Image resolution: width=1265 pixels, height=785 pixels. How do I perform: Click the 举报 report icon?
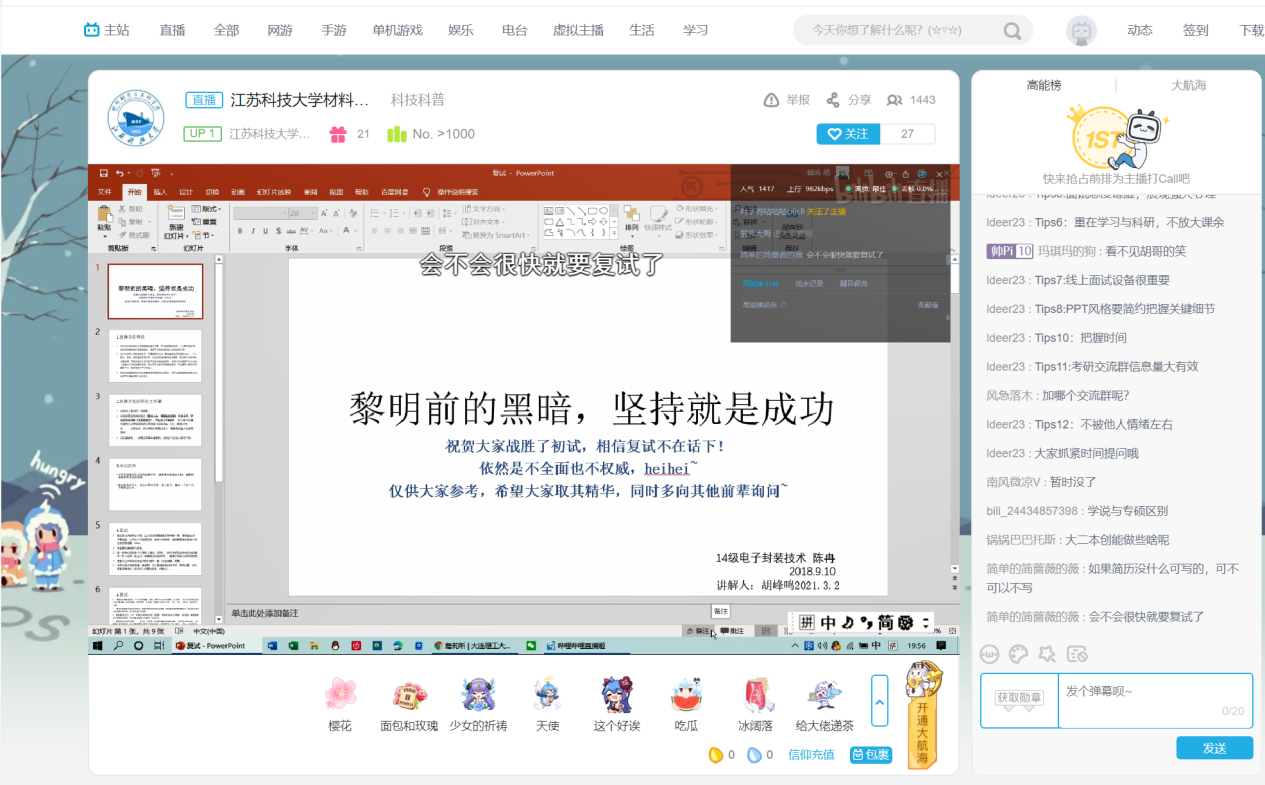point(772,100)
